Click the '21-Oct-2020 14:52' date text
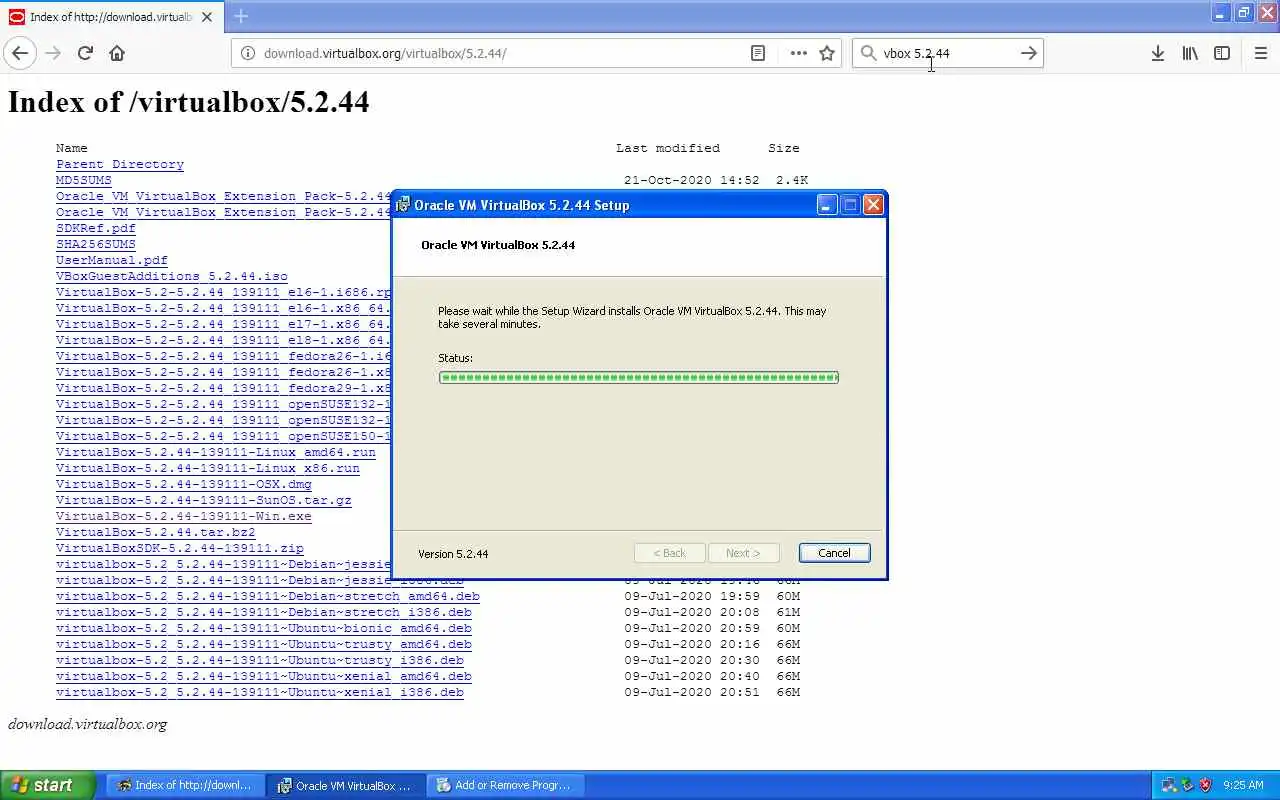This screenshot has width=1280, height=800. (x=692, y=180)
